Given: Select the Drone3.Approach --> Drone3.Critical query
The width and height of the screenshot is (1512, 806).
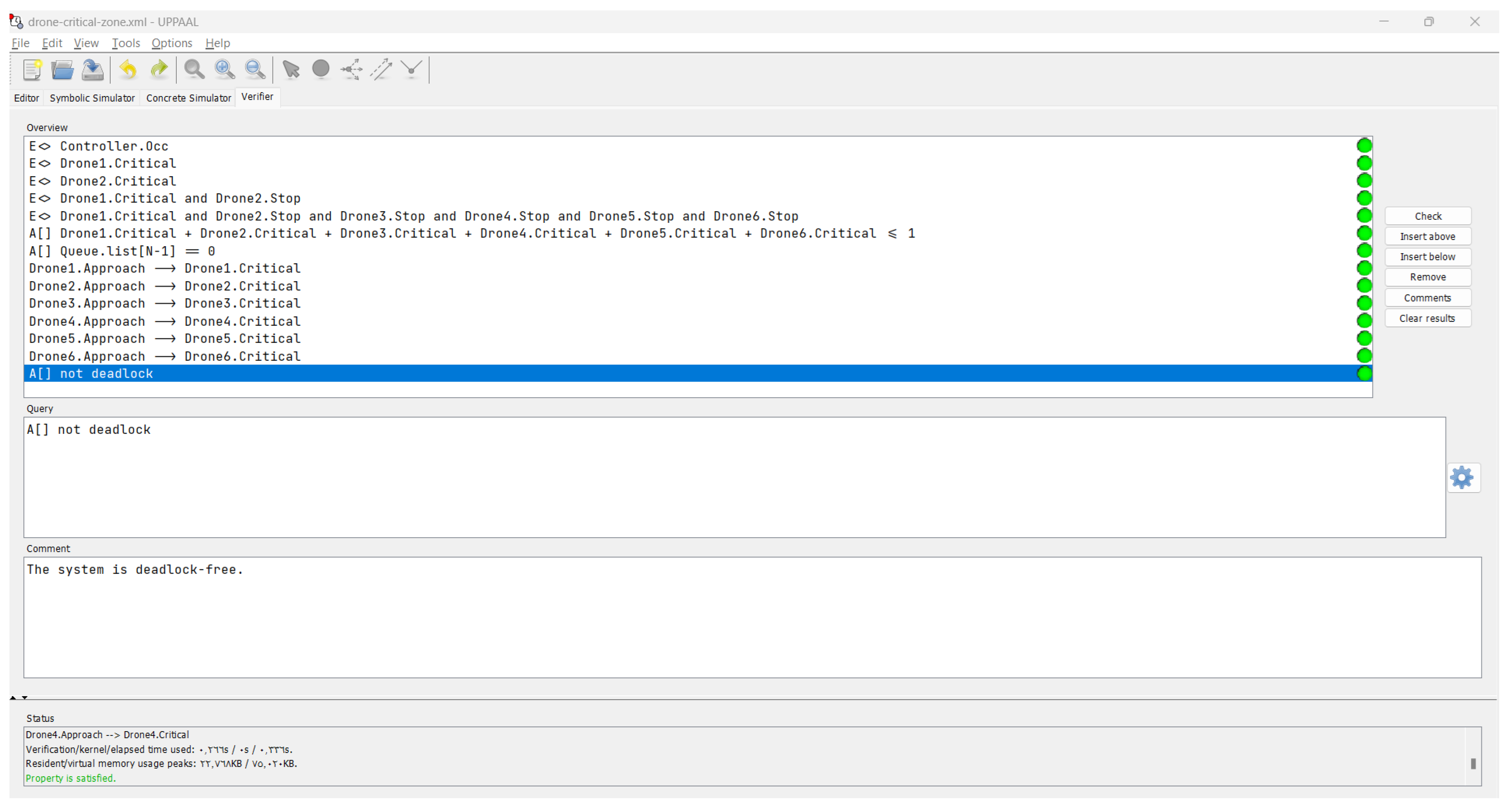Looking at the screenshot, I should coord(164,303).
